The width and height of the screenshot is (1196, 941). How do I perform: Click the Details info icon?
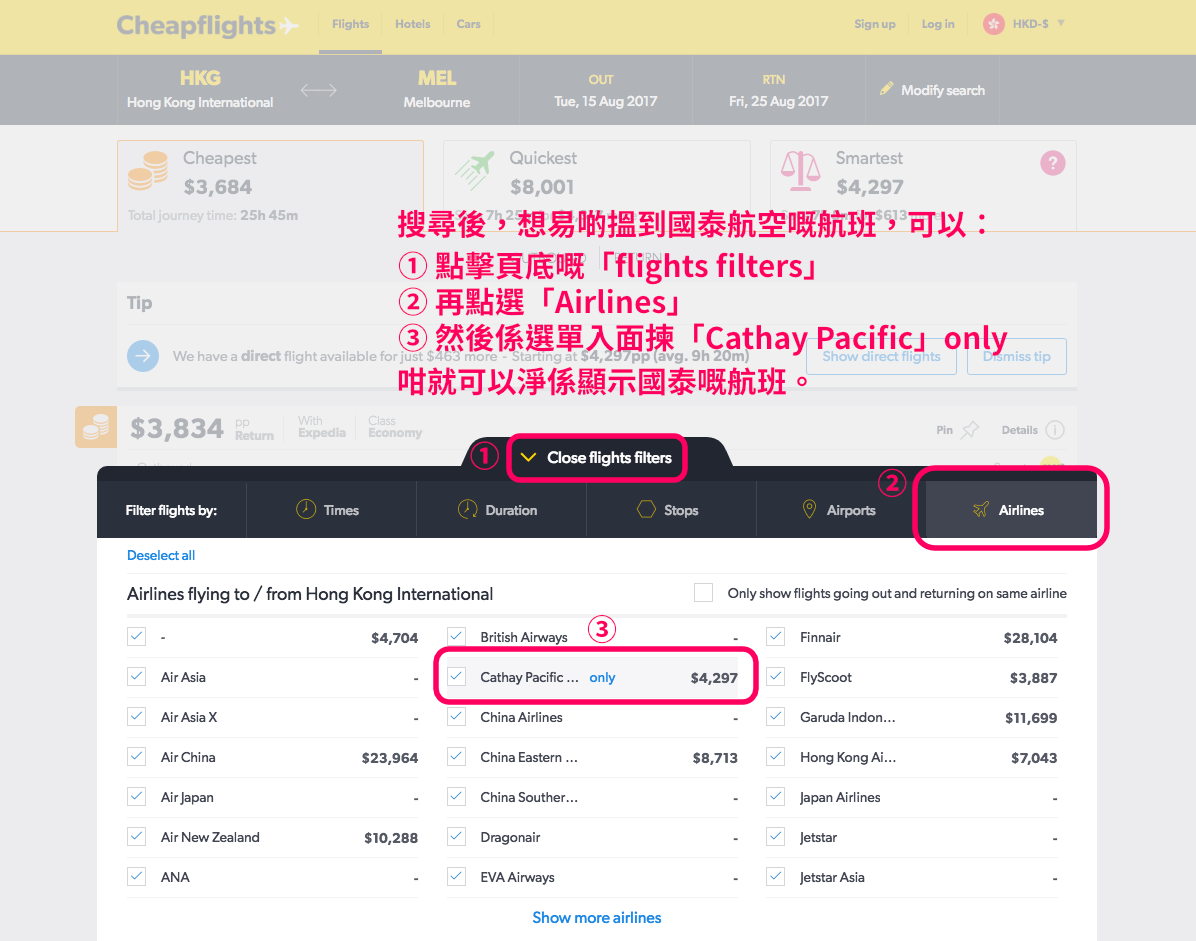coord(1055,430)
